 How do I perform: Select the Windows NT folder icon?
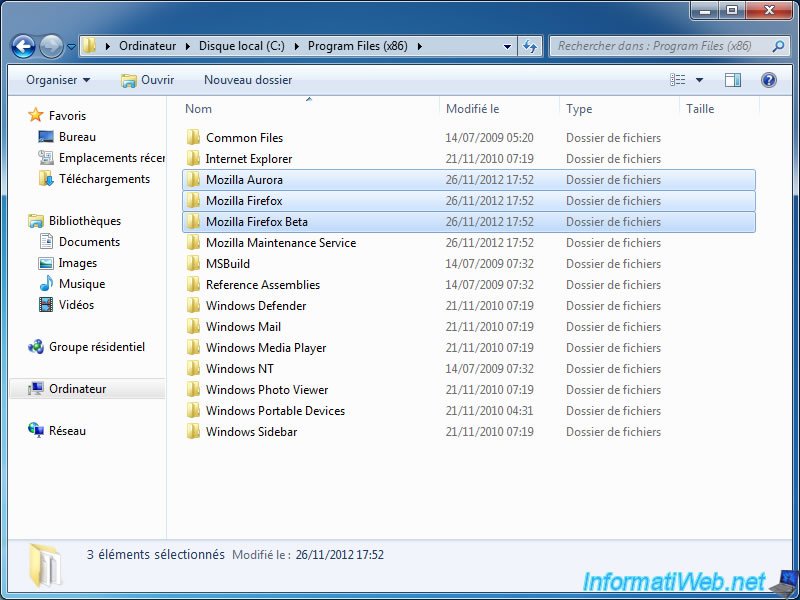coord(193,368)
